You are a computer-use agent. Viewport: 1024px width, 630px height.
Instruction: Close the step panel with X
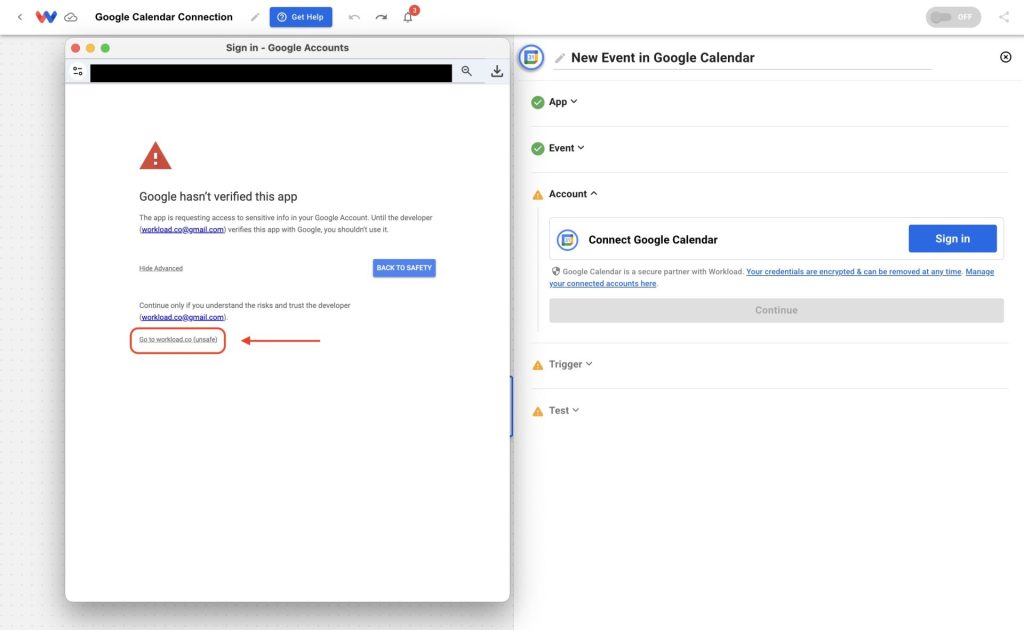[x=1006, y=57]
